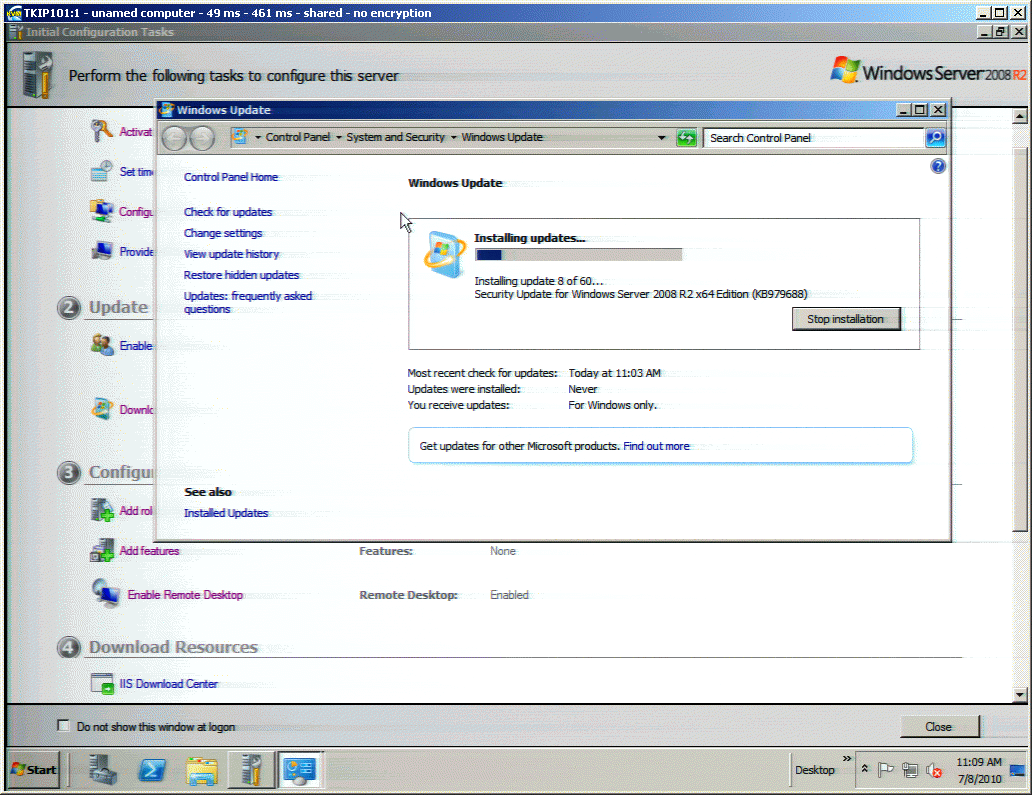The width and height of the screenshot is (1032, 795).
Task: Click the IIS Download Center icon
Action: (x=102, y=683)
